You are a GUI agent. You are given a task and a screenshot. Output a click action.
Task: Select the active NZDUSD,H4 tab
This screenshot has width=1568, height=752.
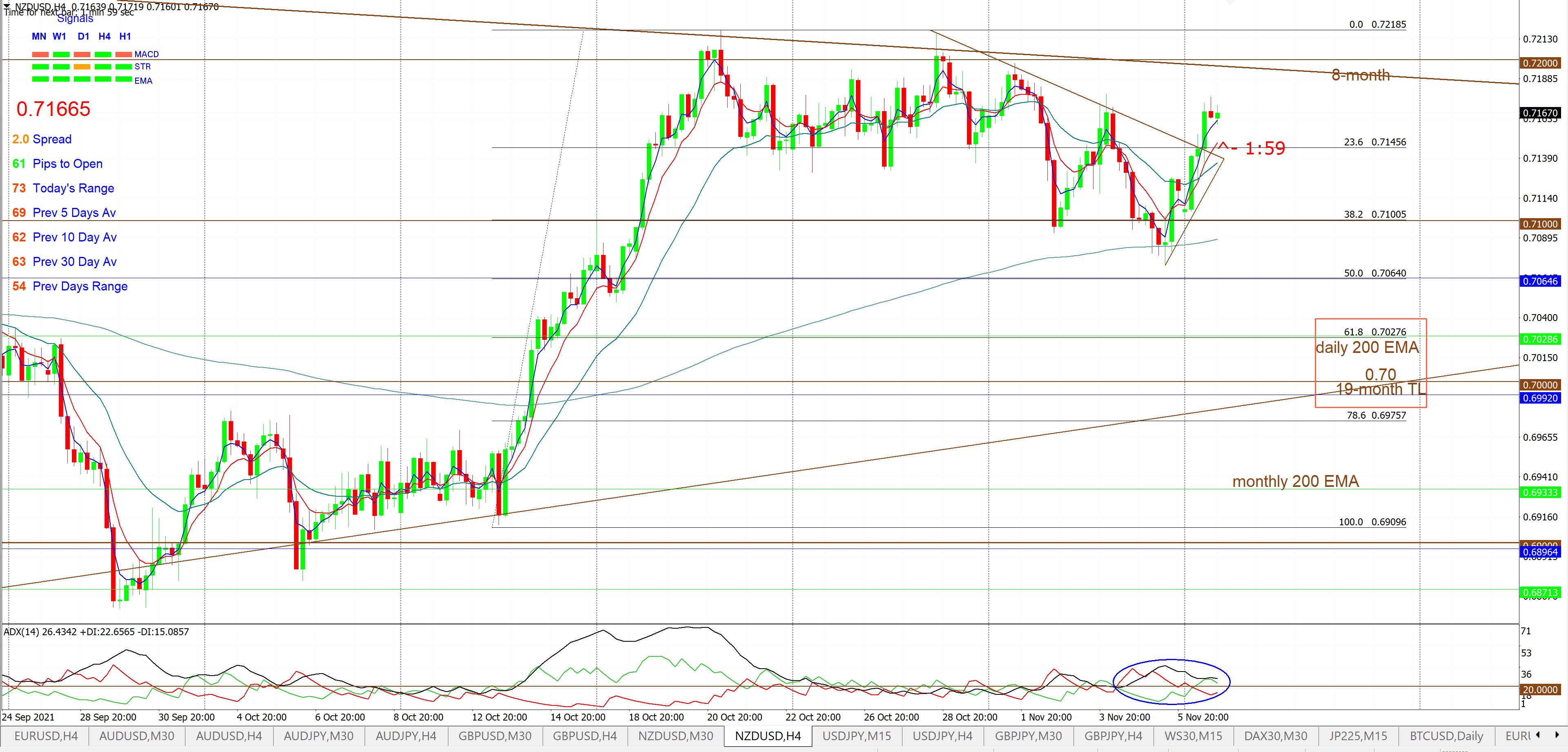click(x=768, y=736)
